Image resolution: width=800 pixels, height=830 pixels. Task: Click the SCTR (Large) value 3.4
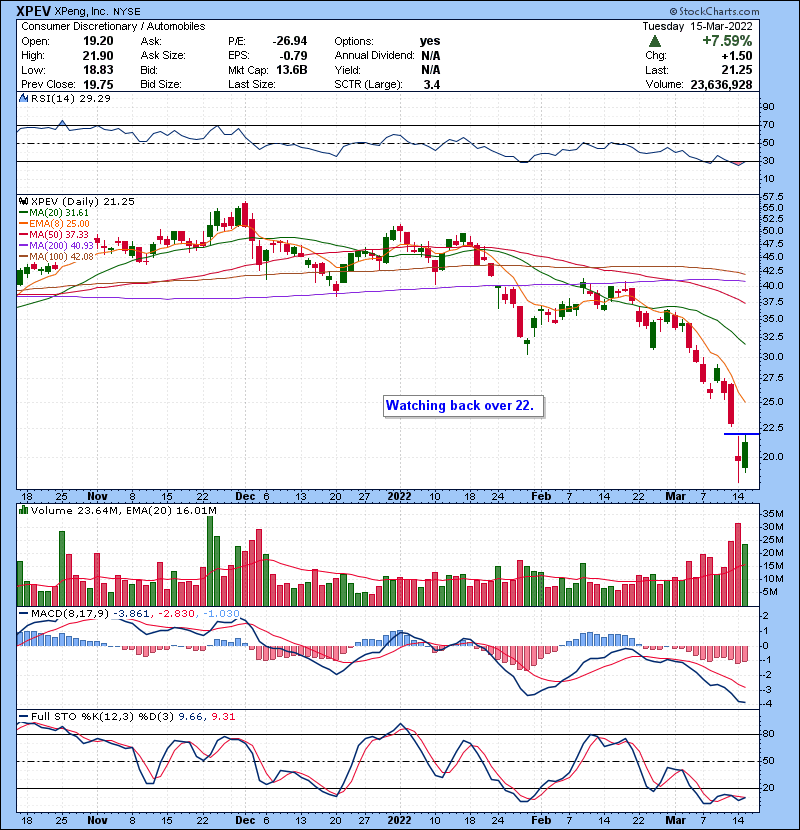point(432,85)
